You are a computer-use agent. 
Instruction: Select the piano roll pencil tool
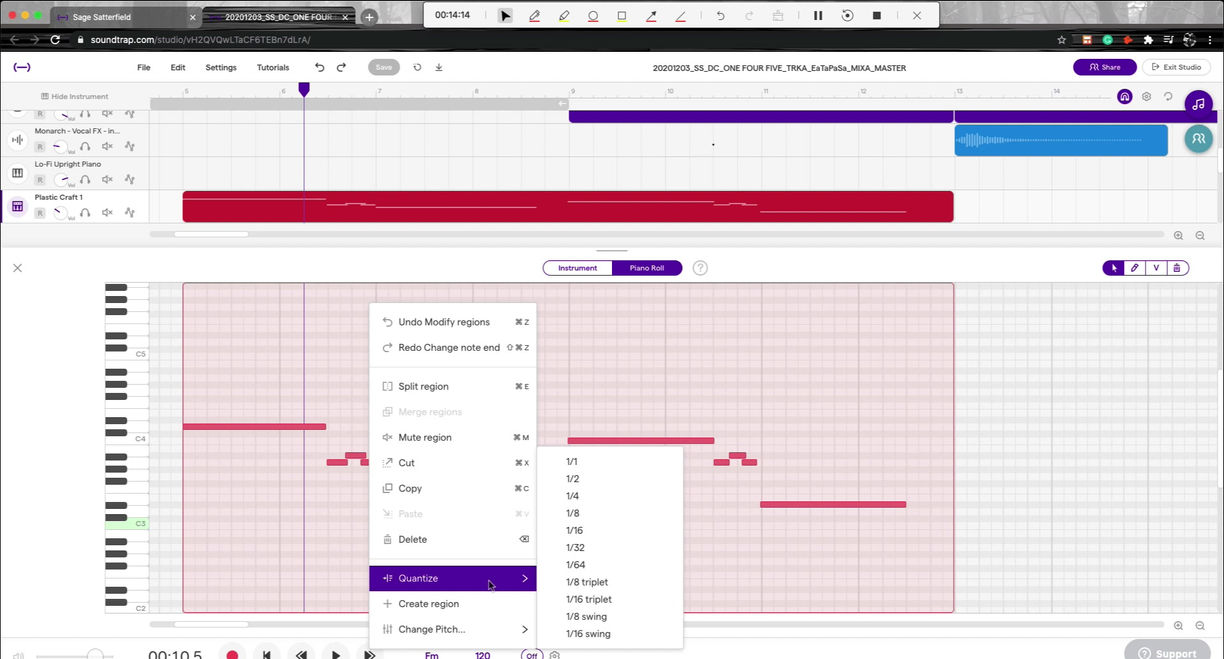(x=1135, y=268)
